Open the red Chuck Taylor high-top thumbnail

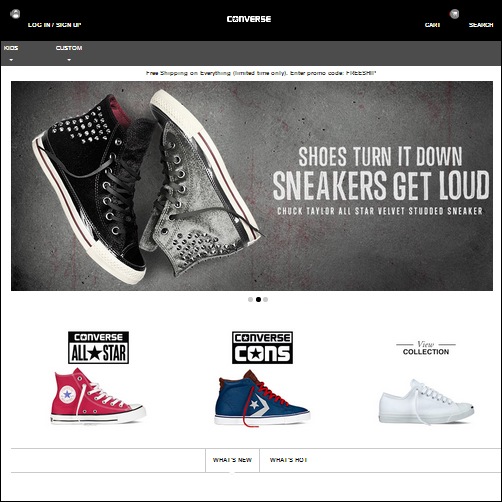(x=98, y=396)
